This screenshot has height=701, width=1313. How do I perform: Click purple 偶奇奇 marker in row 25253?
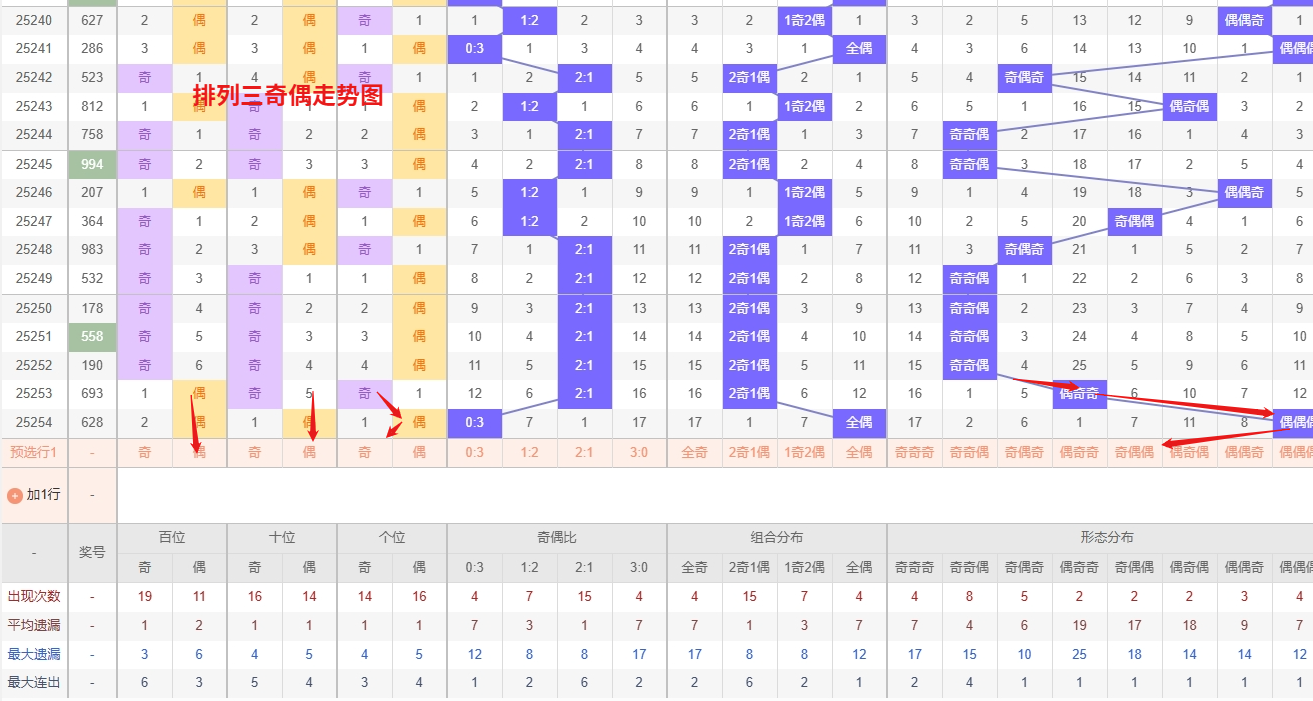pyautogui.click(x=1080, y=394)
